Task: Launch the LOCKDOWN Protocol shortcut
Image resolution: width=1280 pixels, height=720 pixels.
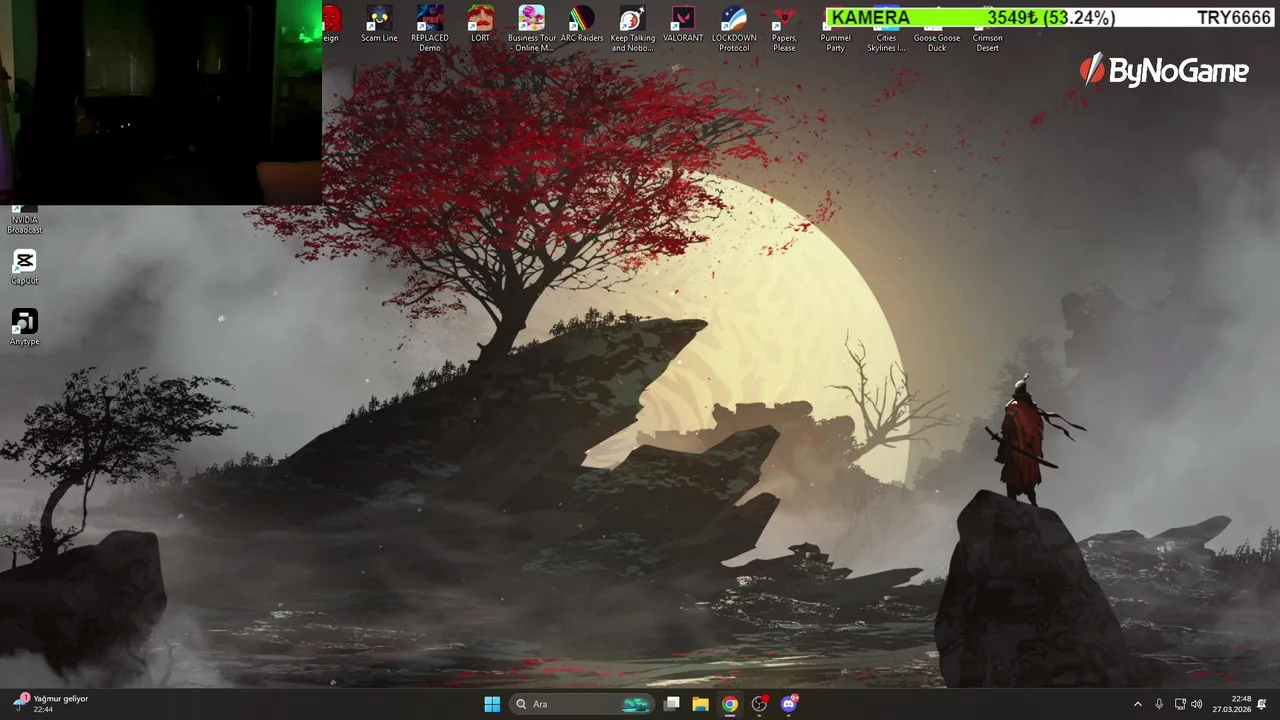Action: [x=734, y=29]
